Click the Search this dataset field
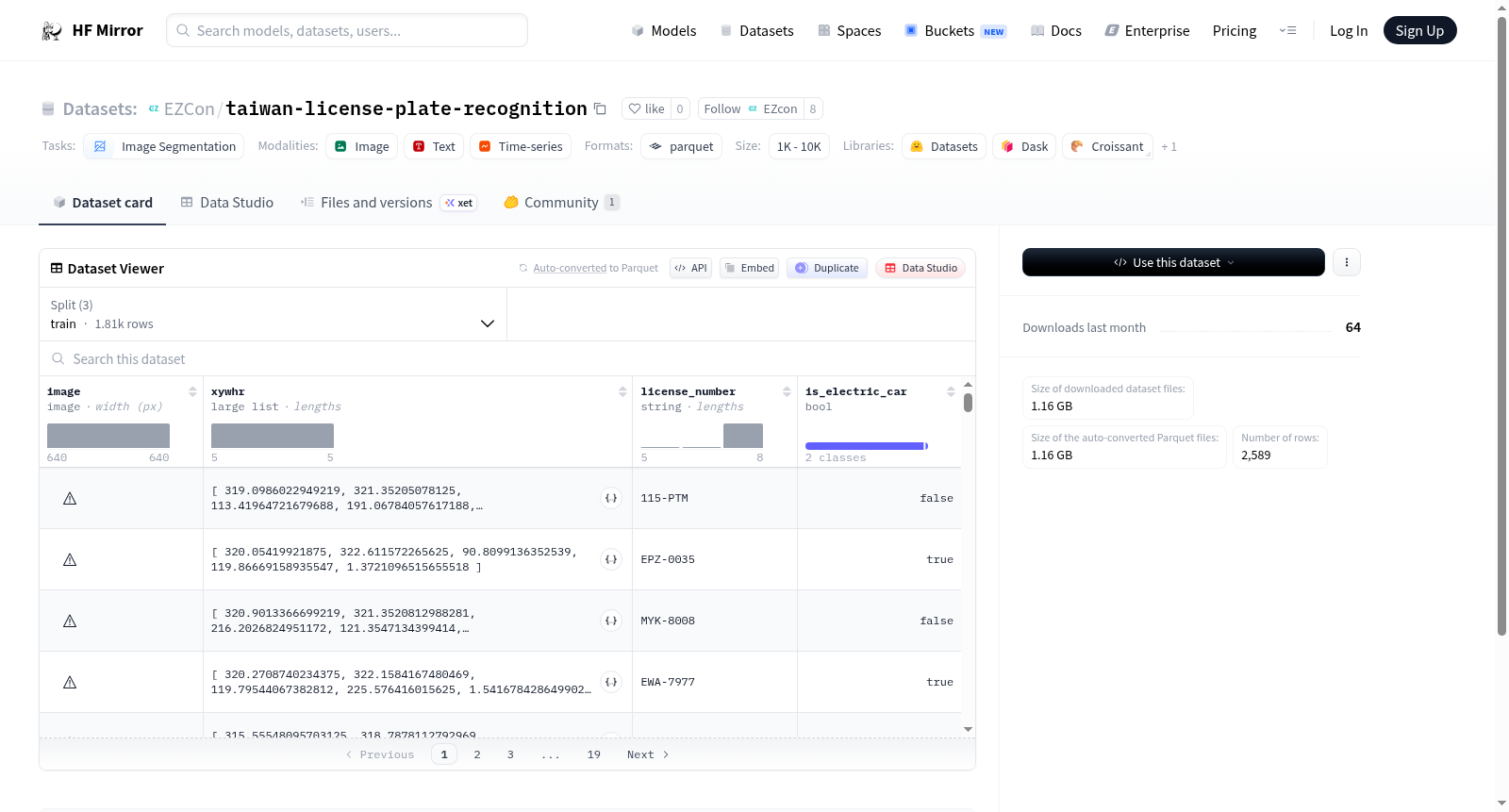 click(507, 359)
